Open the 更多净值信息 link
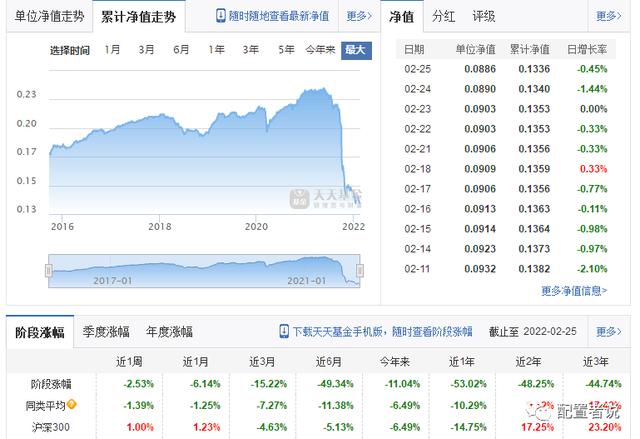The image size is (640, 439). (574, 290)
